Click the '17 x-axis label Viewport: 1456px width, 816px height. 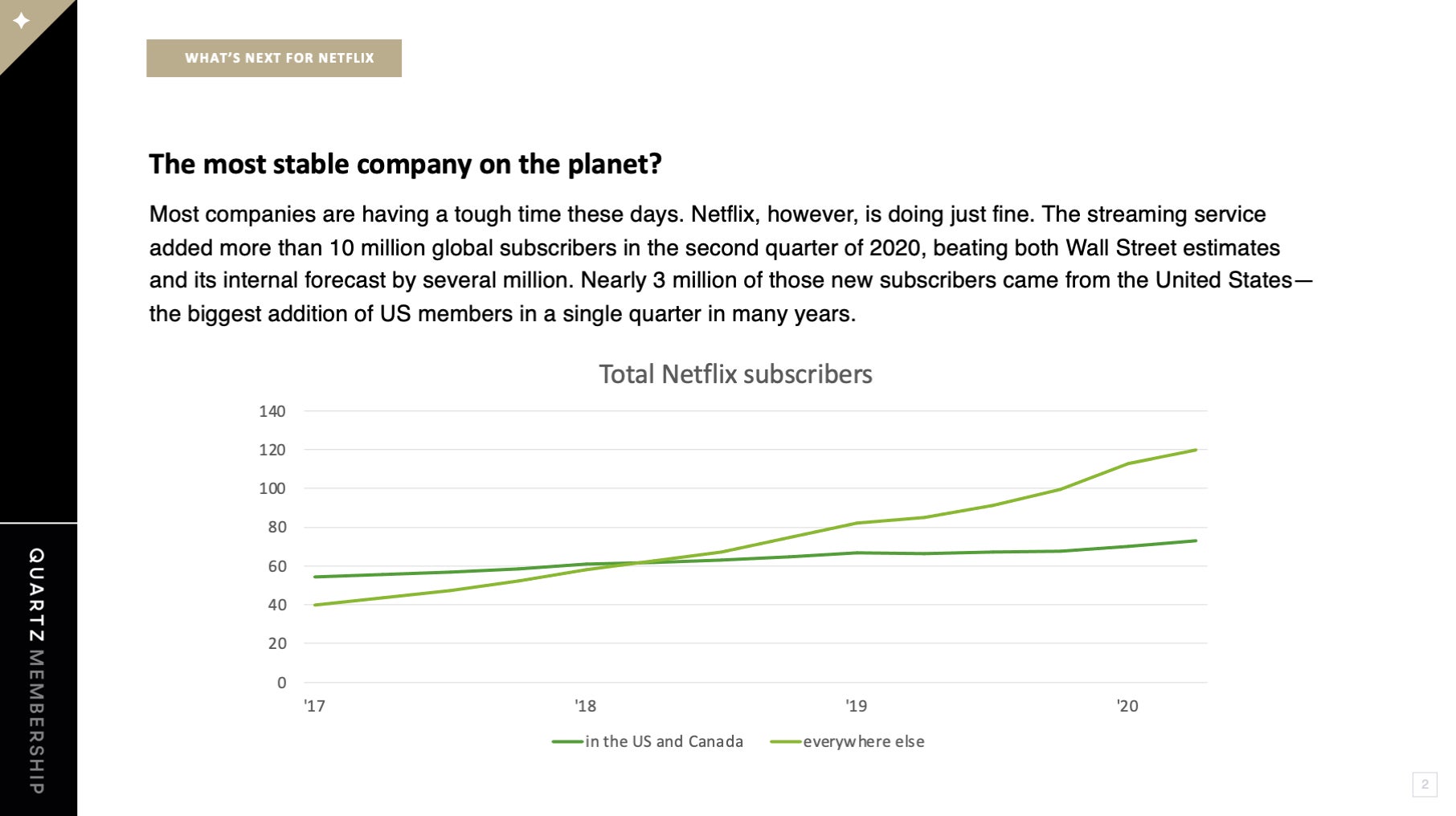click(314, 706)
